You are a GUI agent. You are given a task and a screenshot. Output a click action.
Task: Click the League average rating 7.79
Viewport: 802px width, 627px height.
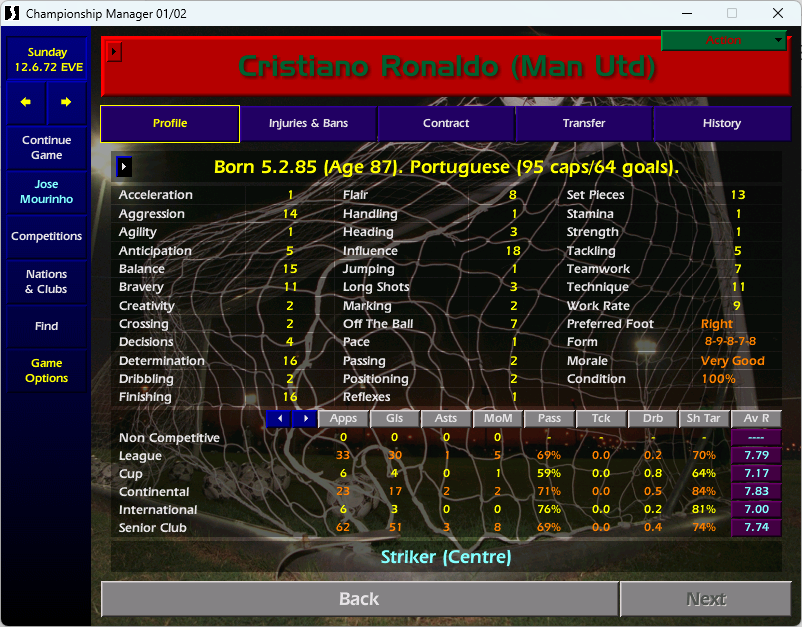(756, 455)
